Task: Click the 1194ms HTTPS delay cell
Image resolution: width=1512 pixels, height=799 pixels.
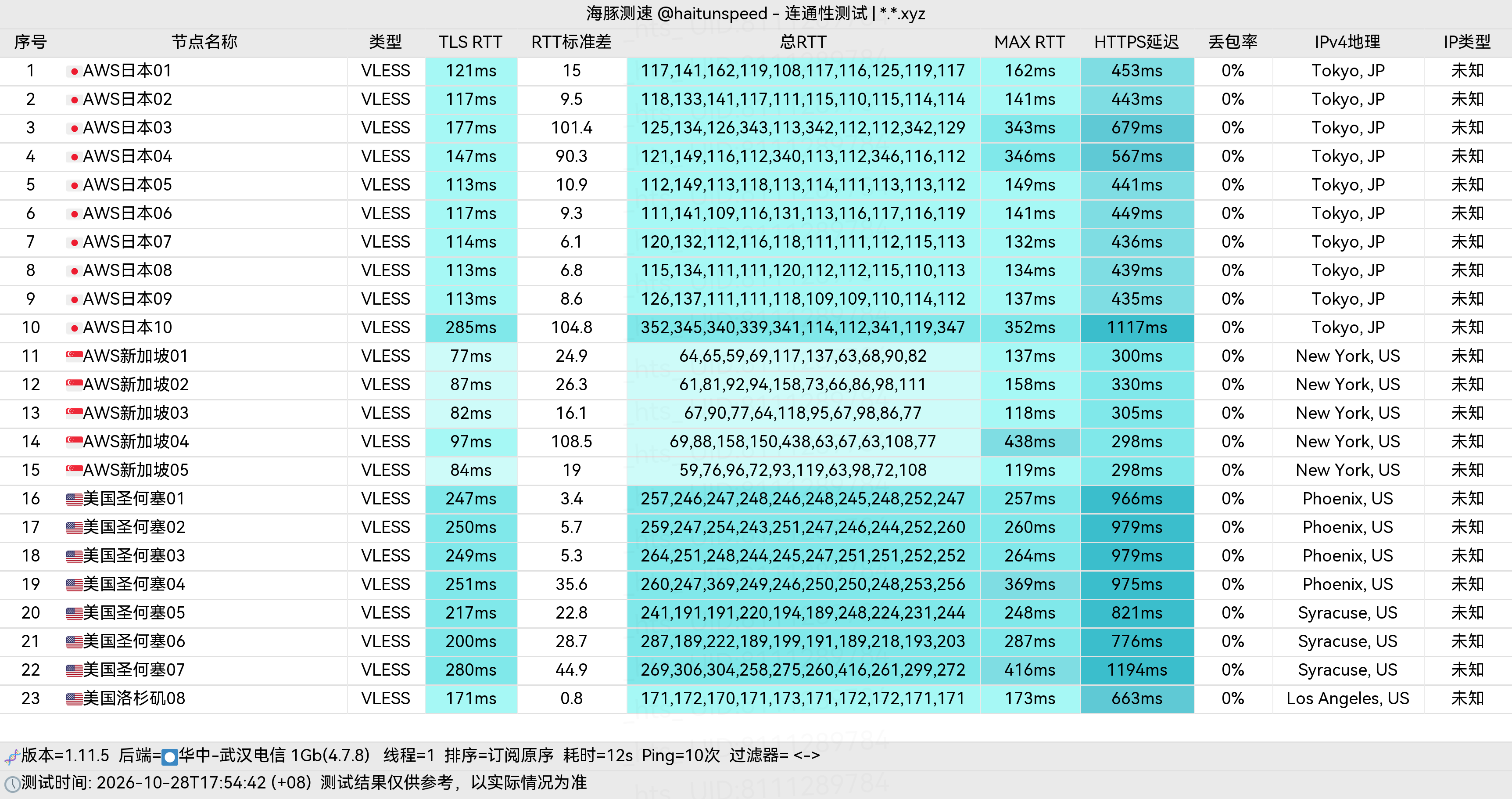Action: [1137, 670]
